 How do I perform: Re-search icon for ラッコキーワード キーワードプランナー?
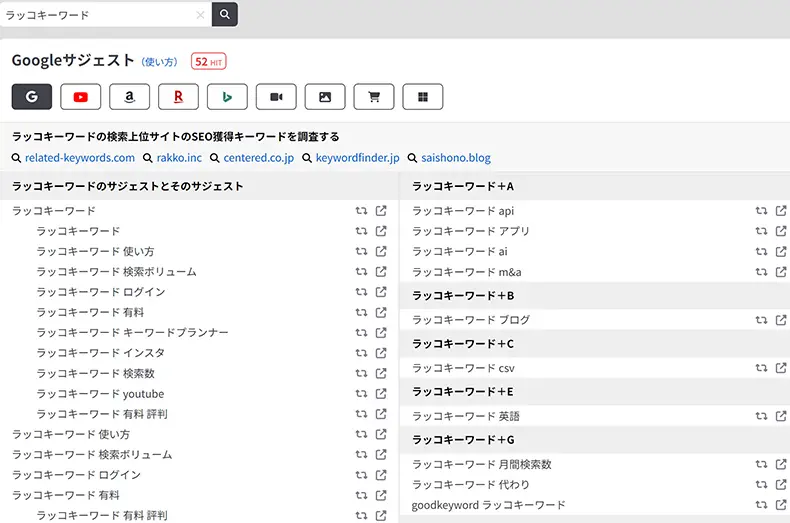click(x=361, y=333)
